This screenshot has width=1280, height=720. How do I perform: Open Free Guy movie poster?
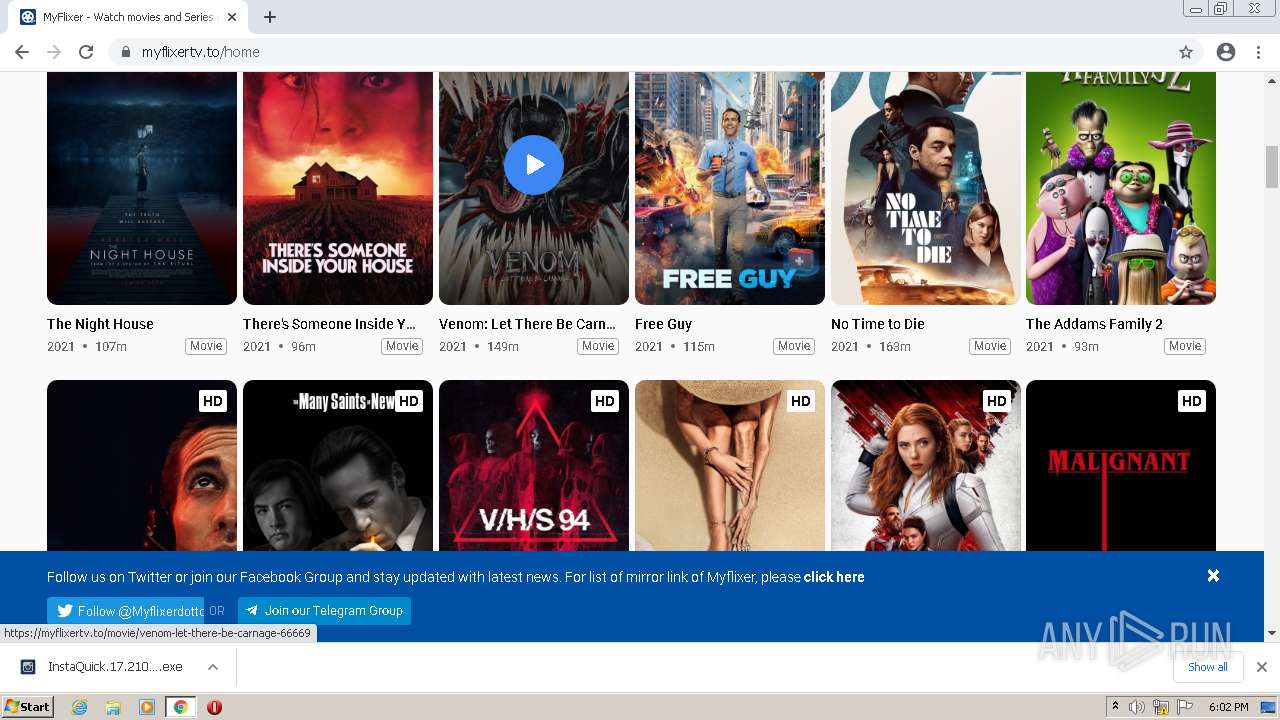[730, 188]
